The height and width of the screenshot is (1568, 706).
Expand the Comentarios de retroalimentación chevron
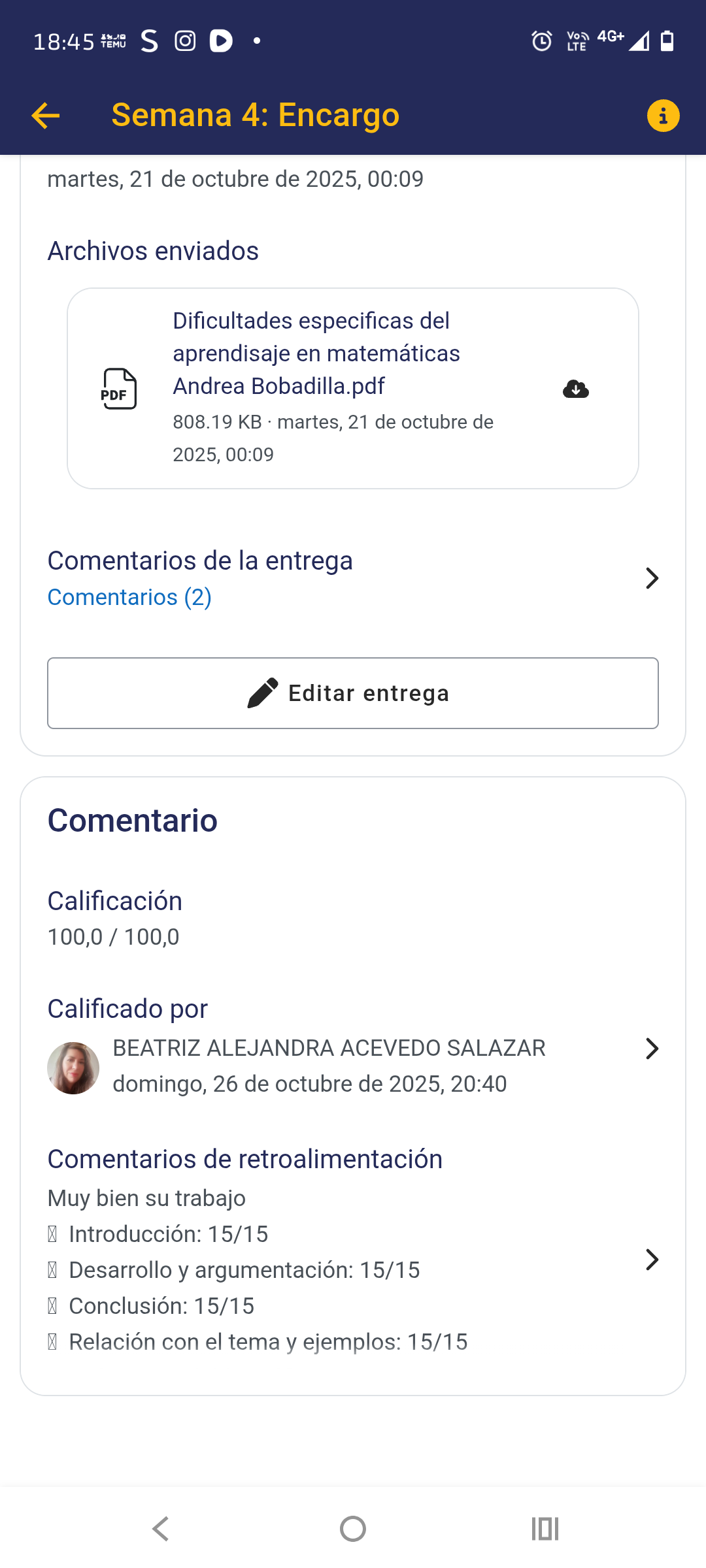[652, 1260]
